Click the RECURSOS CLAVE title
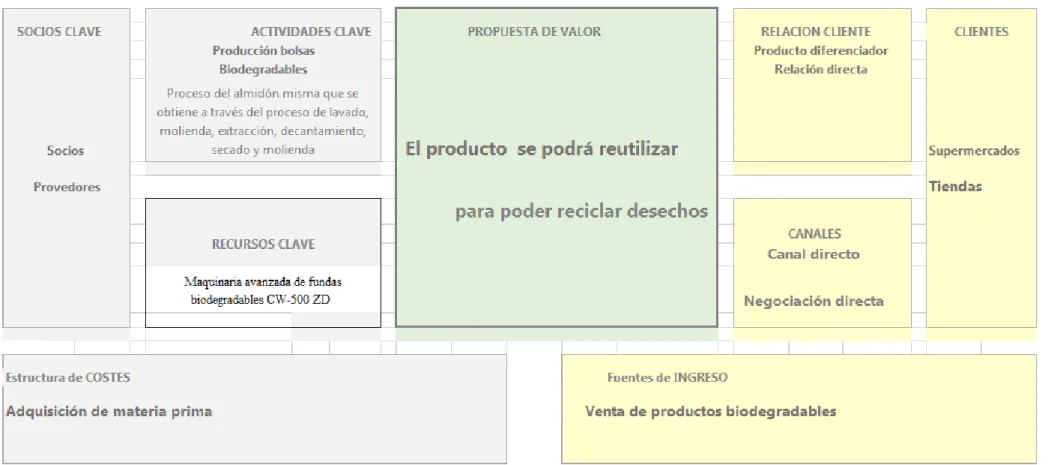The image size is (1051, 465). pos(263,245)
